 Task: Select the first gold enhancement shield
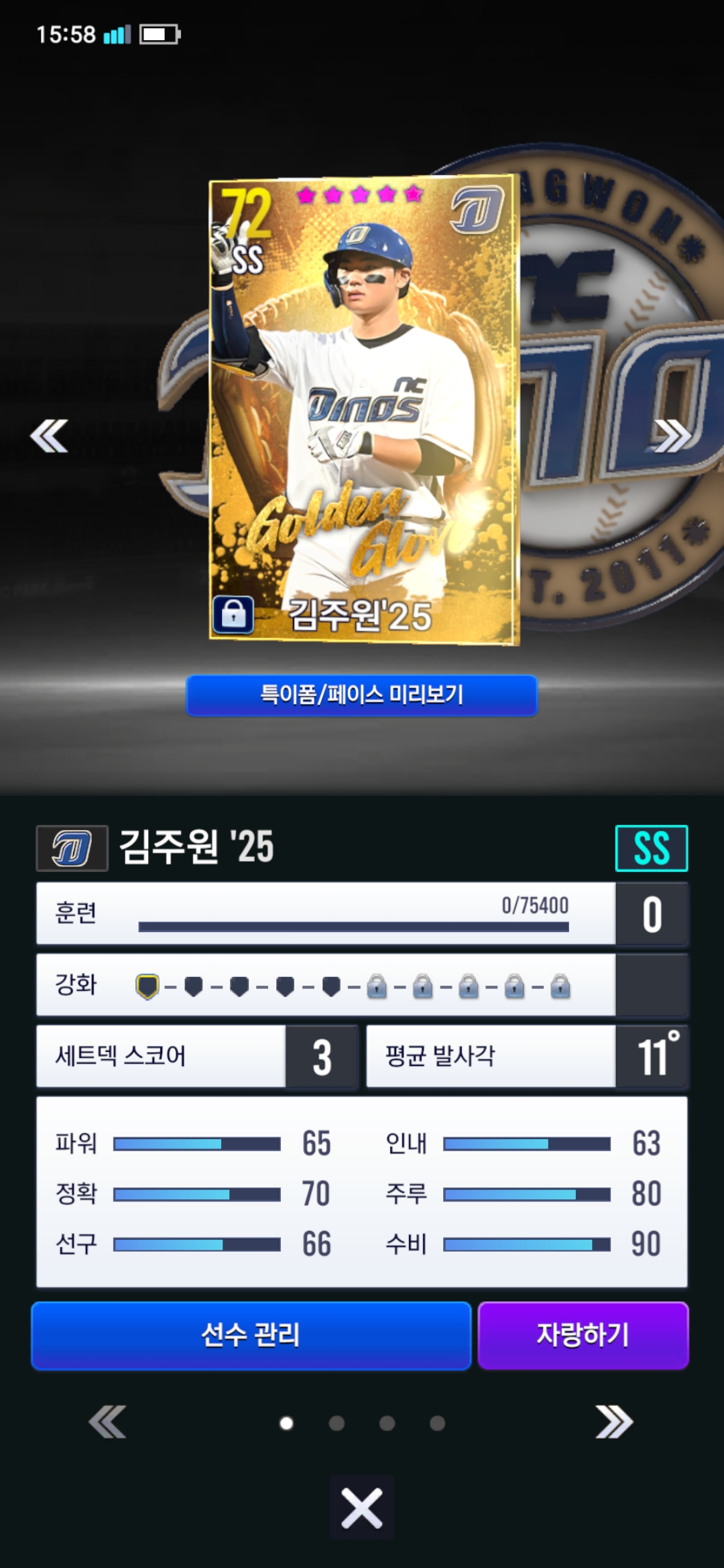[147, 986]
